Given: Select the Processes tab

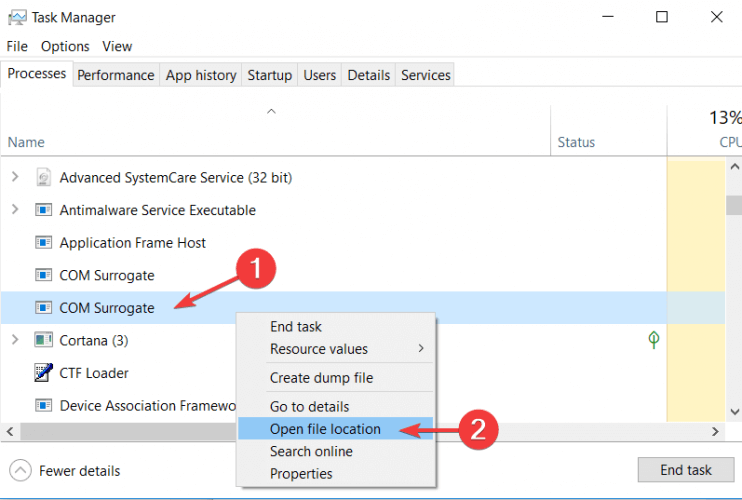Looking at the screenshot, I should click(x=37, y=74).
